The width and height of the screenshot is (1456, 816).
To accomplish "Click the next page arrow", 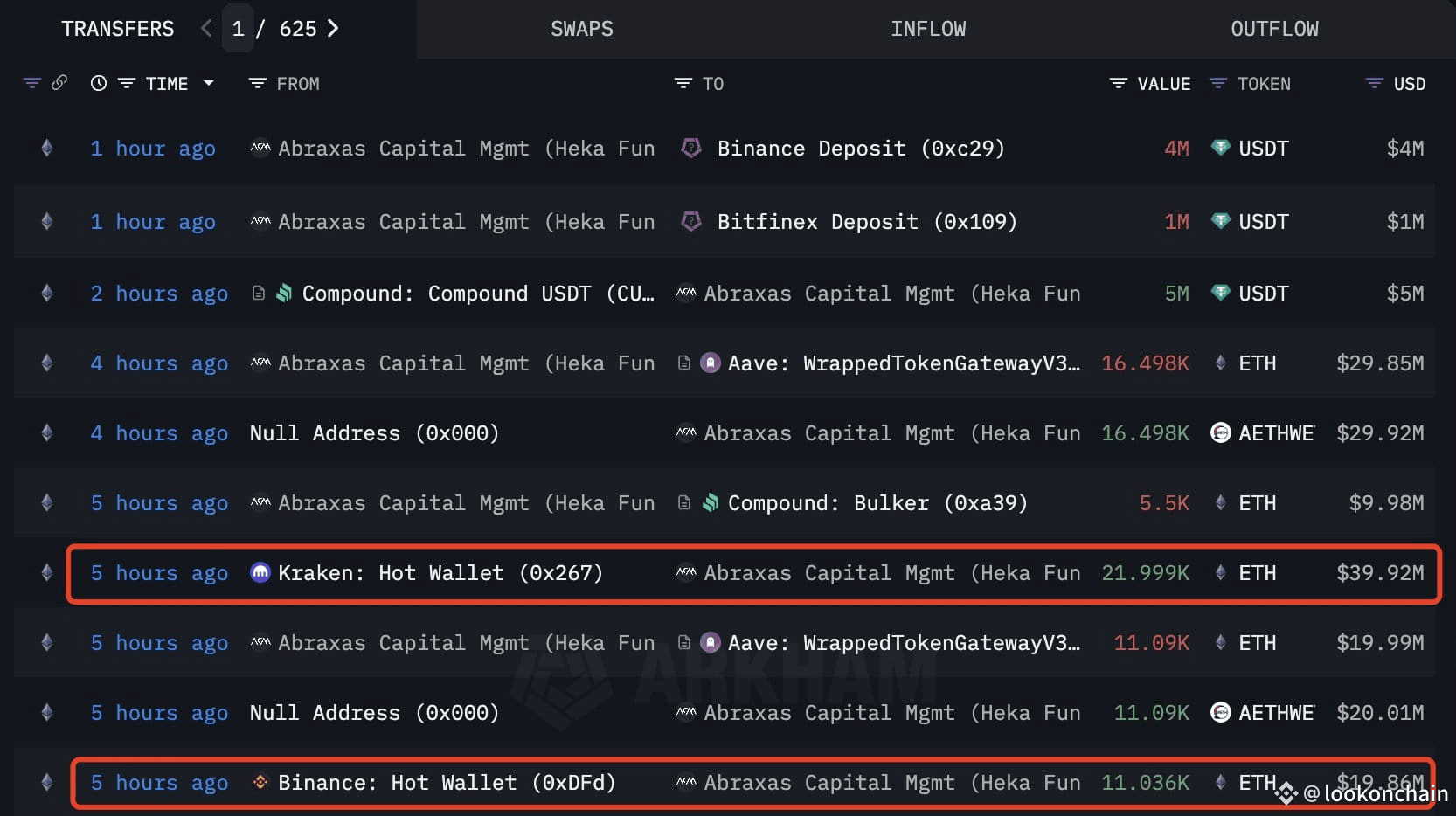I will [x=333, y=28].
